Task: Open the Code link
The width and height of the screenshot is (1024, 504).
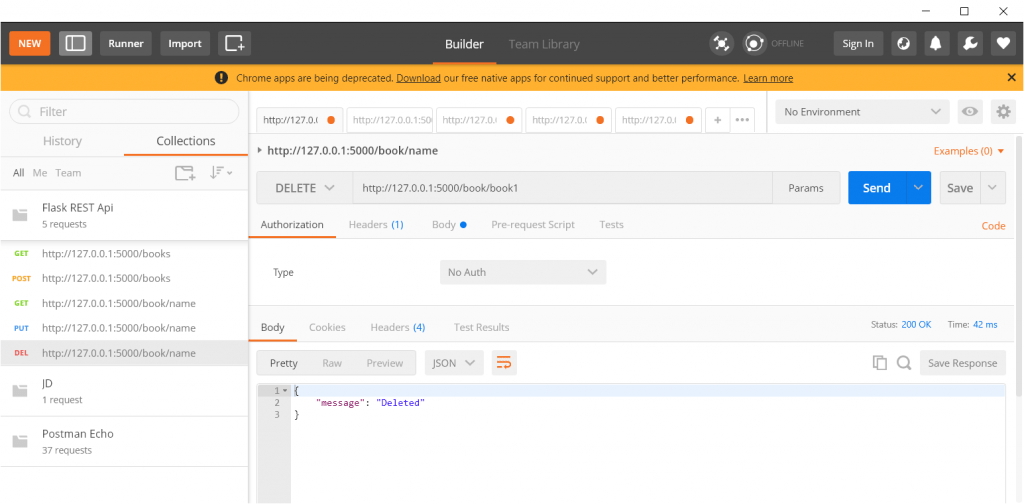Action: coord(993,226)
